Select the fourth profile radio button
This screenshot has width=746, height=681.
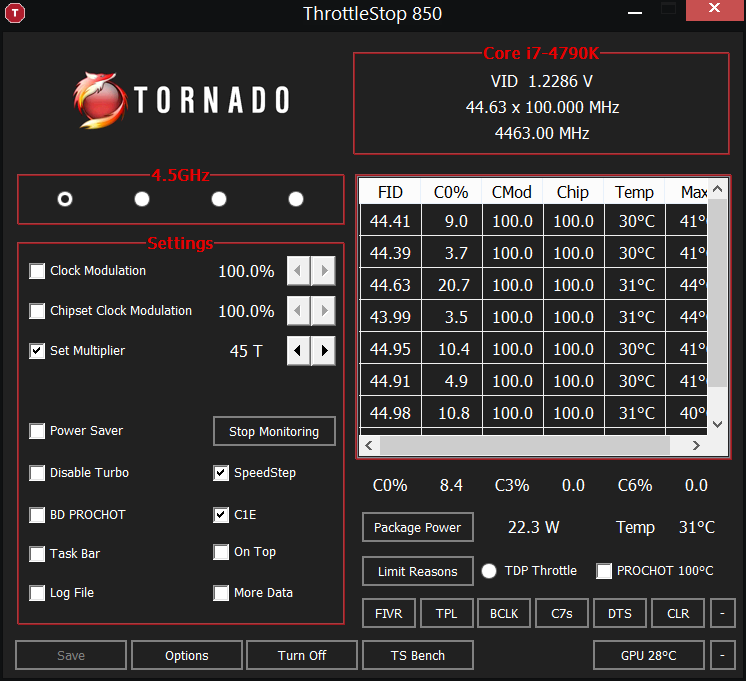296,199
